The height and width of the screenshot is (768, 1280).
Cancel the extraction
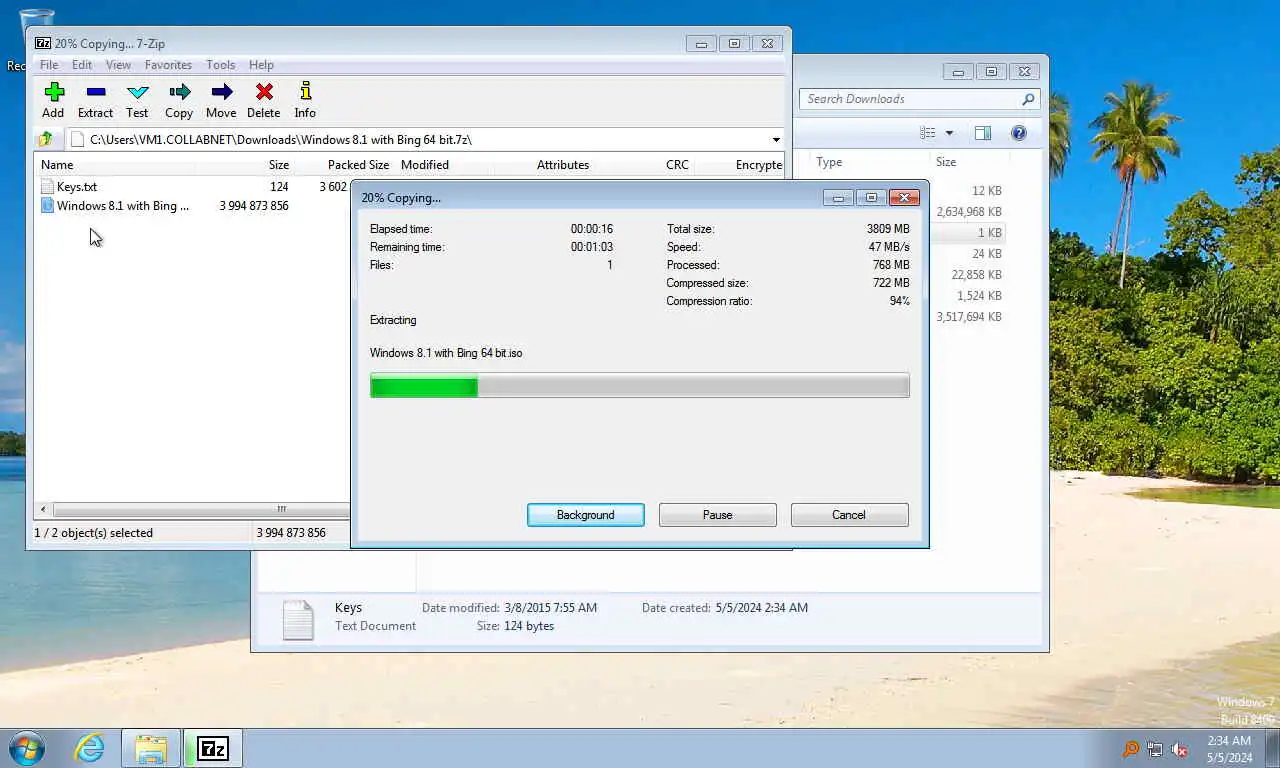click(x=849, y=515)
